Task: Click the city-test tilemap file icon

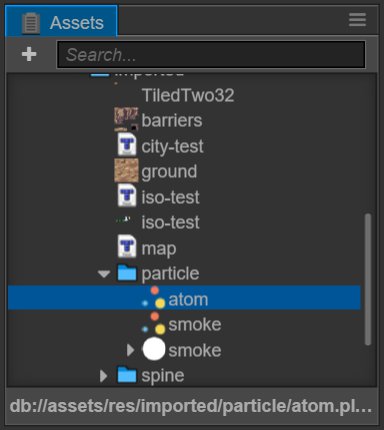Action: pos(127,145)
